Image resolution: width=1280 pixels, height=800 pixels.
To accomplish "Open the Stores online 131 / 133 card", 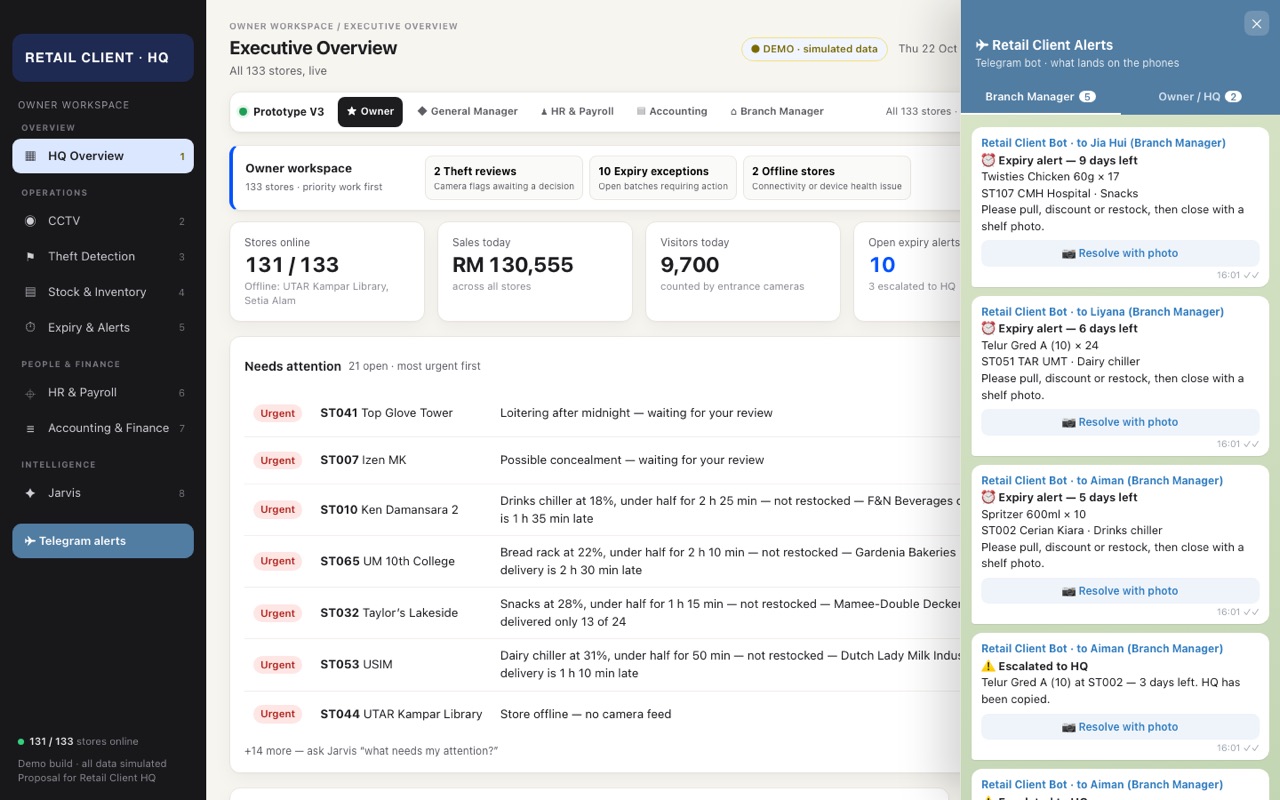I will pos(327,272).
